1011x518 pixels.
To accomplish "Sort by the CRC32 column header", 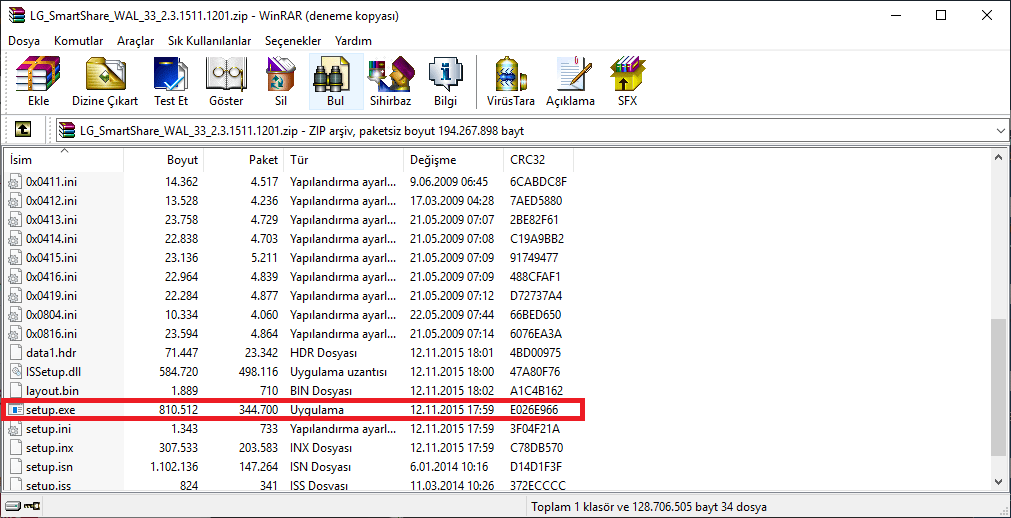I will click(x=527, y=160).
